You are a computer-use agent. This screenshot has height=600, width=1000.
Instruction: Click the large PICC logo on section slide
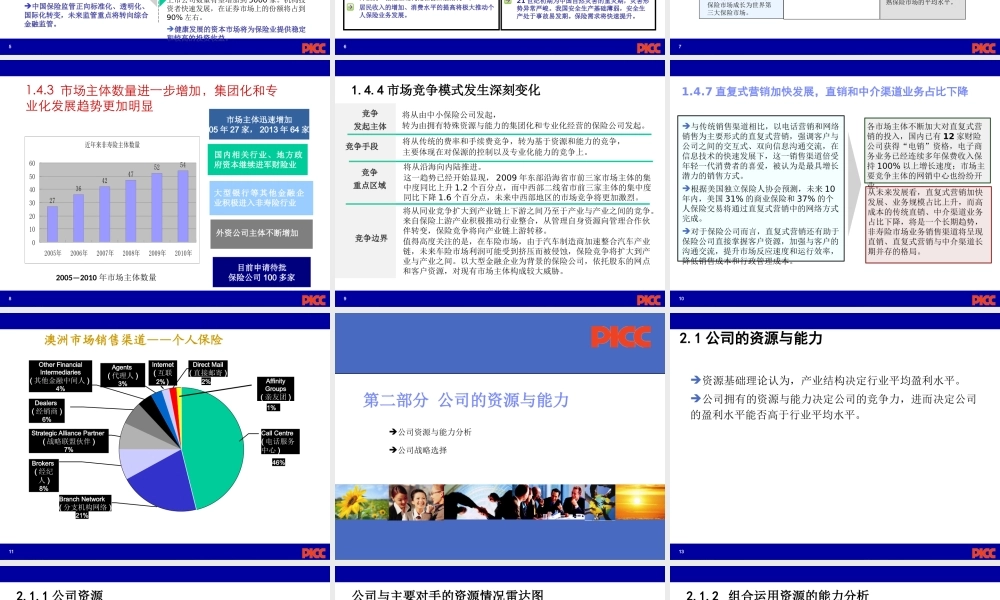621,337
